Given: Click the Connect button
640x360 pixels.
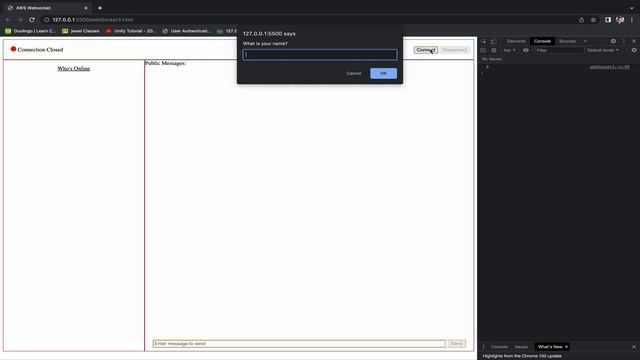Looking at the screenshot, I should click(x=426, y=50).
